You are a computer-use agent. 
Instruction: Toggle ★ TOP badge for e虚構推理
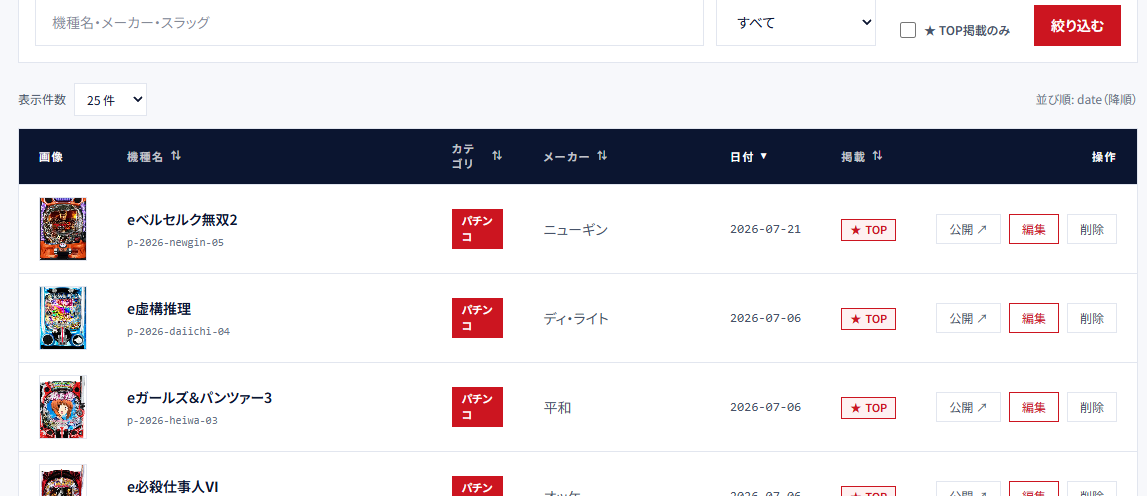coord(868,319)
